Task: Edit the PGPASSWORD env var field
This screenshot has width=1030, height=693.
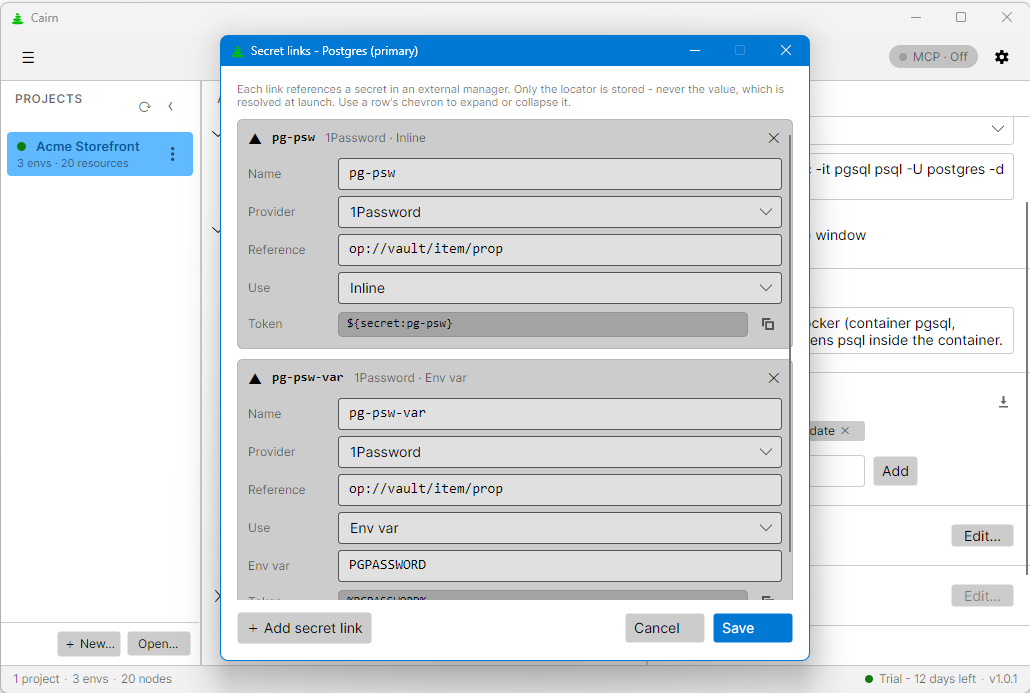Action: (560, 566)
